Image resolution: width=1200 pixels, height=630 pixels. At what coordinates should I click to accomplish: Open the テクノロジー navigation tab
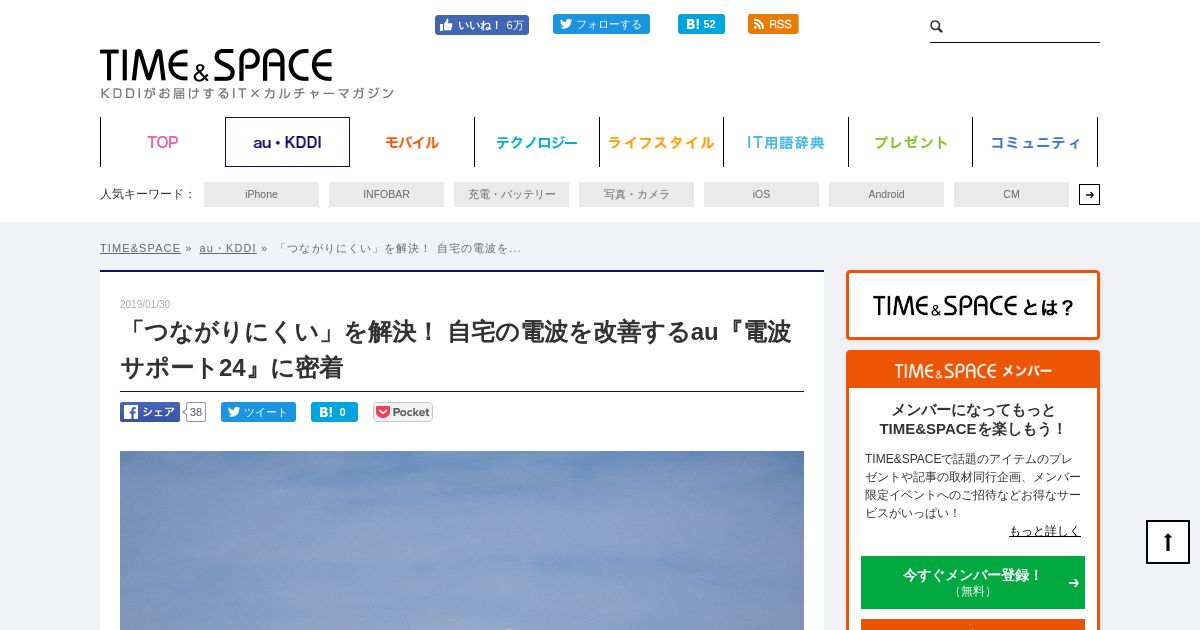click(x=537, y=142)
